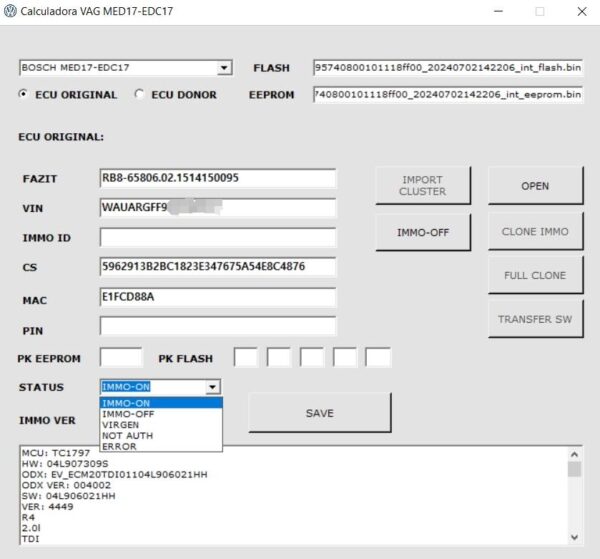Click the last PK FLASH box
The width and height of the screenshot is (600, 559).
(378, 357)
